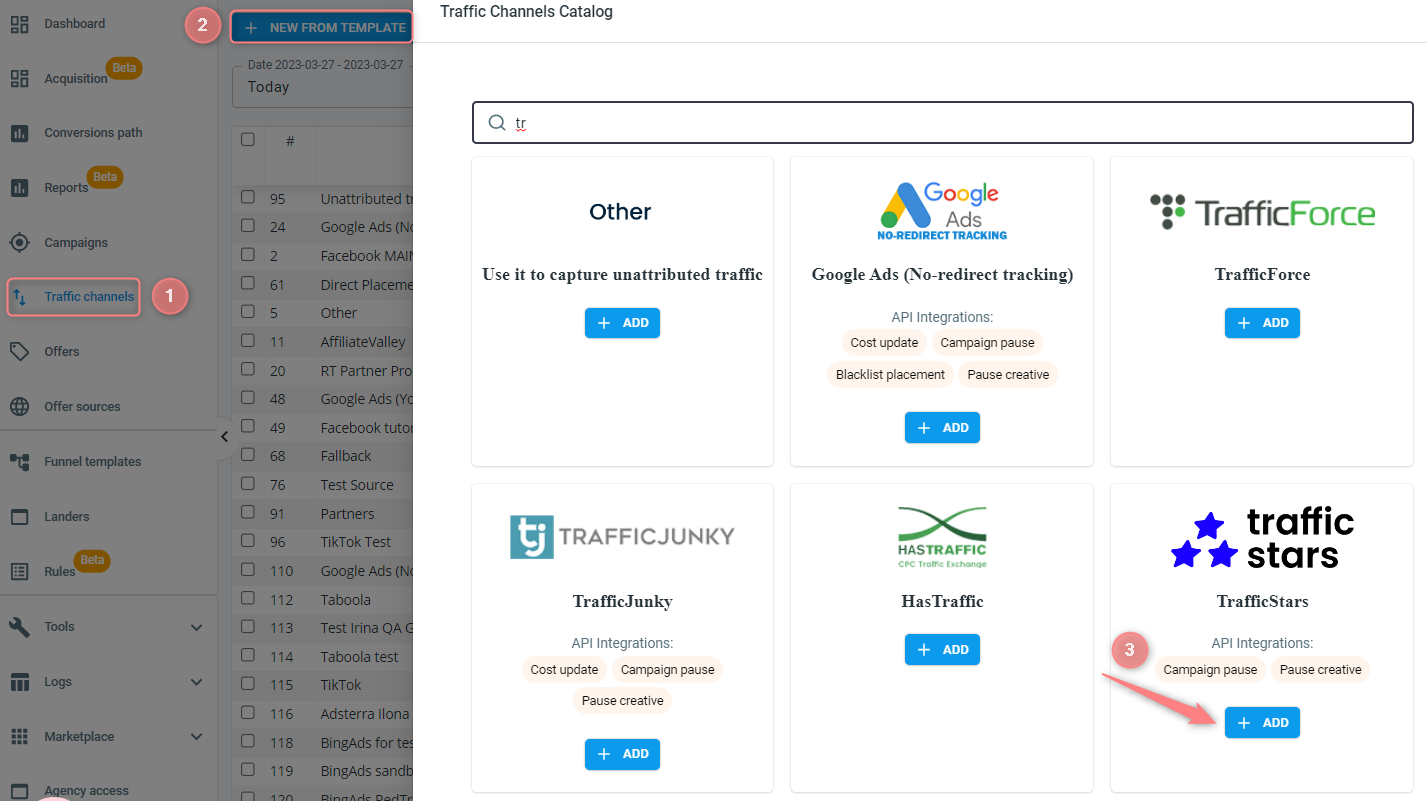Click the Traffic channels arrows icon
This screenshot has width=1427, height=801.
point(19,297)
